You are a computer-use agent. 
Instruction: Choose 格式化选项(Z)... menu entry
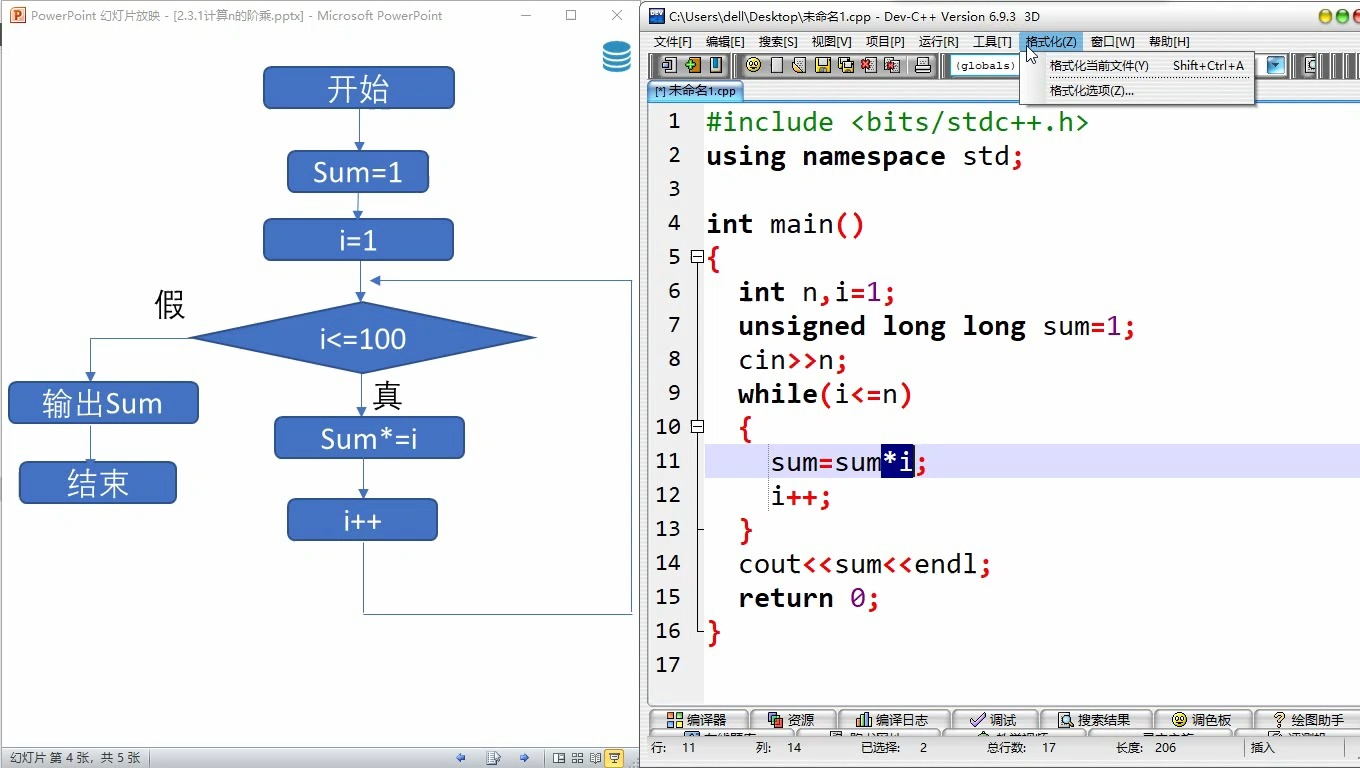(x=1137, y=90)
